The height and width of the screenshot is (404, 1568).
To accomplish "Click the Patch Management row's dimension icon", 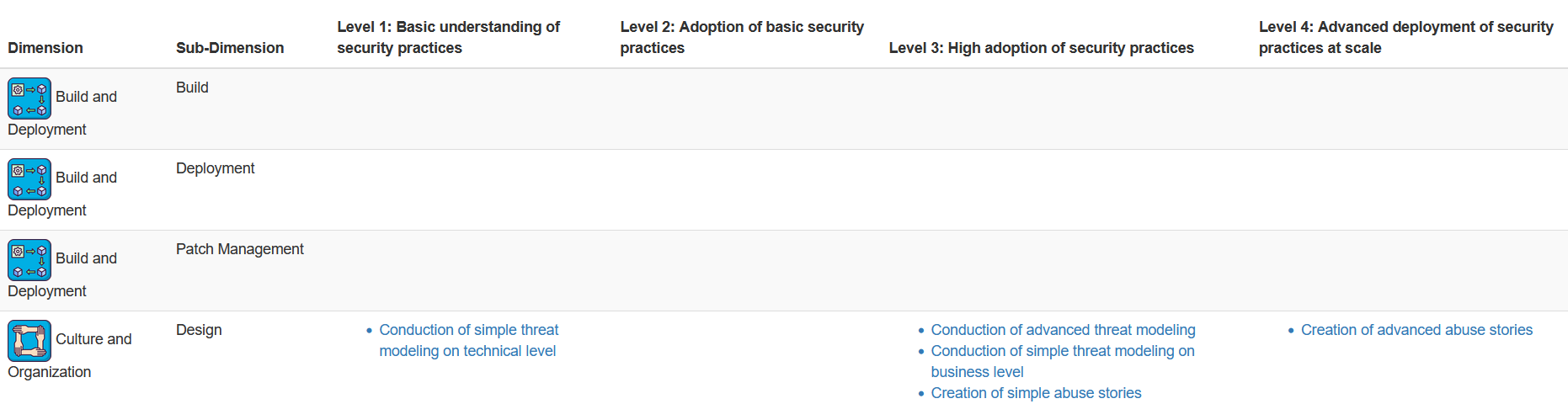I will point(29,260).
